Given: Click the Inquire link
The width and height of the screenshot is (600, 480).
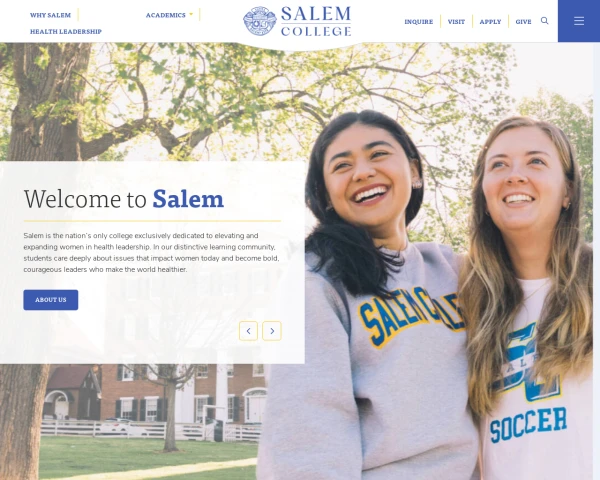Looking at the screenshot, I should [x=419, y=22].
